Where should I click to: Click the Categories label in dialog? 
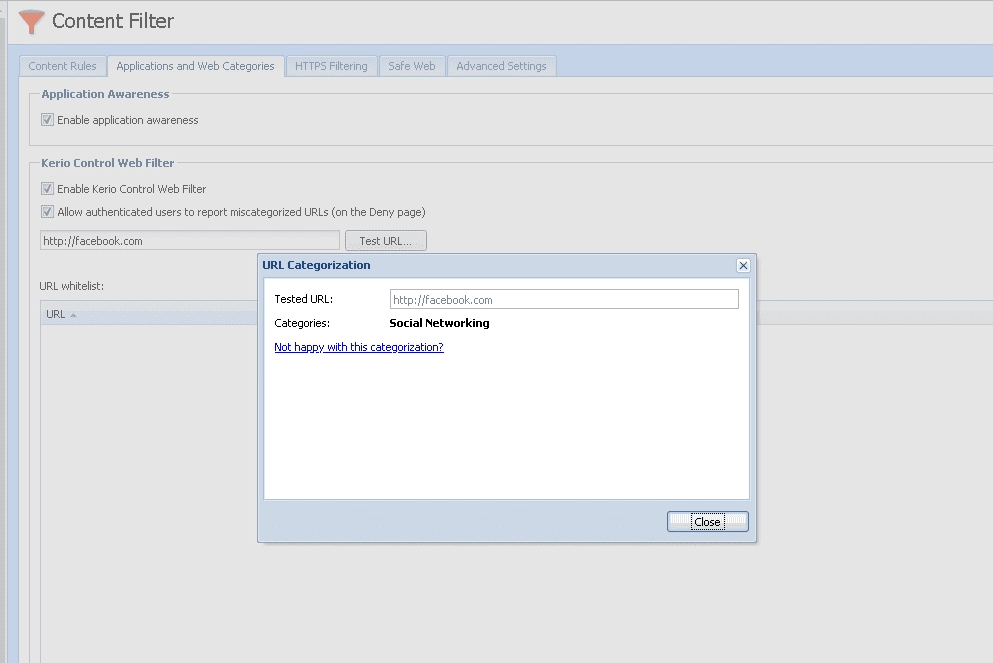point(302,323)
